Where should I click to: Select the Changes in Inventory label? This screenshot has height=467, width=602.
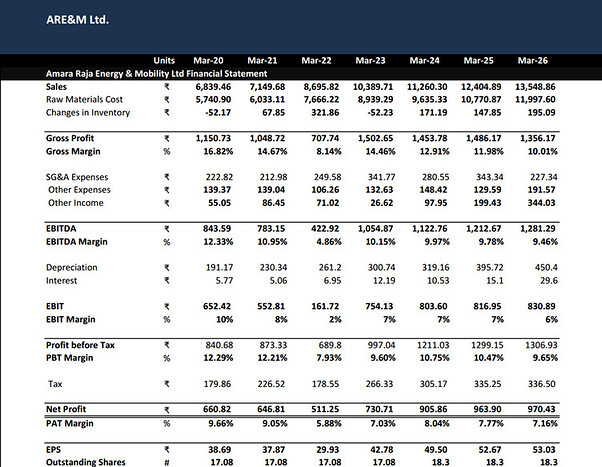(88, 113)
